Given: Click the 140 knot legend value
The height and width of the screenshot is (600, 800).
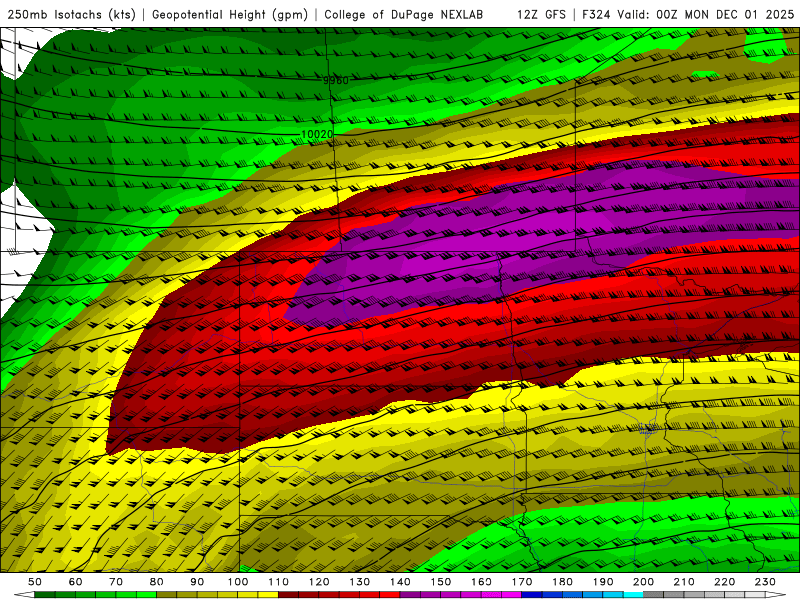Looking at the screenshot, I should click(x=400, y=582).
